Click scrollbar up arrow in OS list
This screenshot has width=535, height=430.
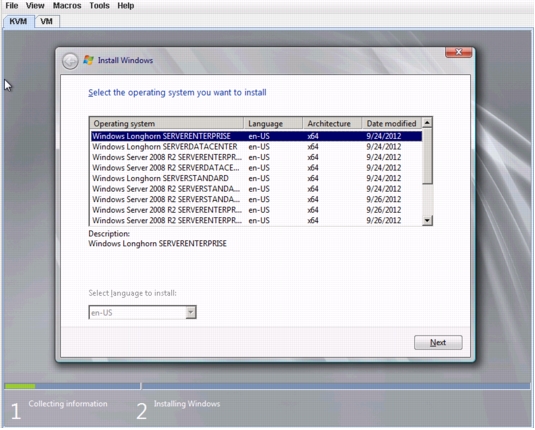(x=427, y=123)
